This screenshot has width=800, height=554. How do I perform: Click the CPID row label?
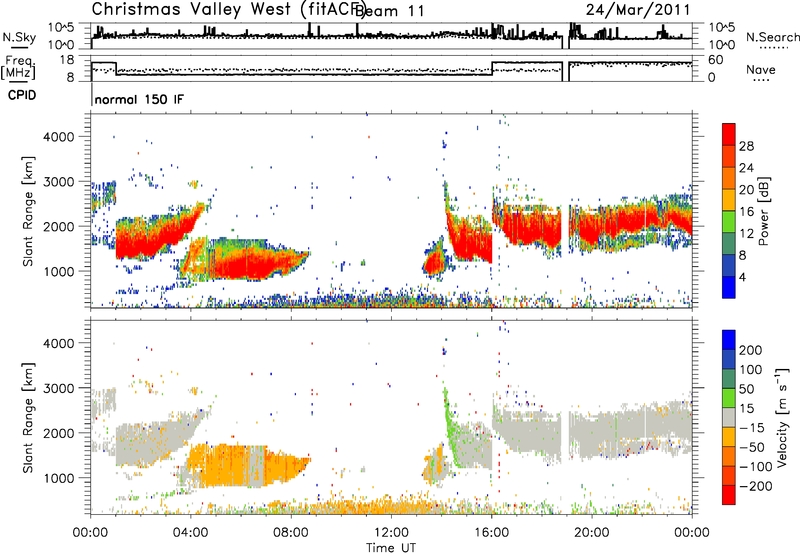point(21,95)
